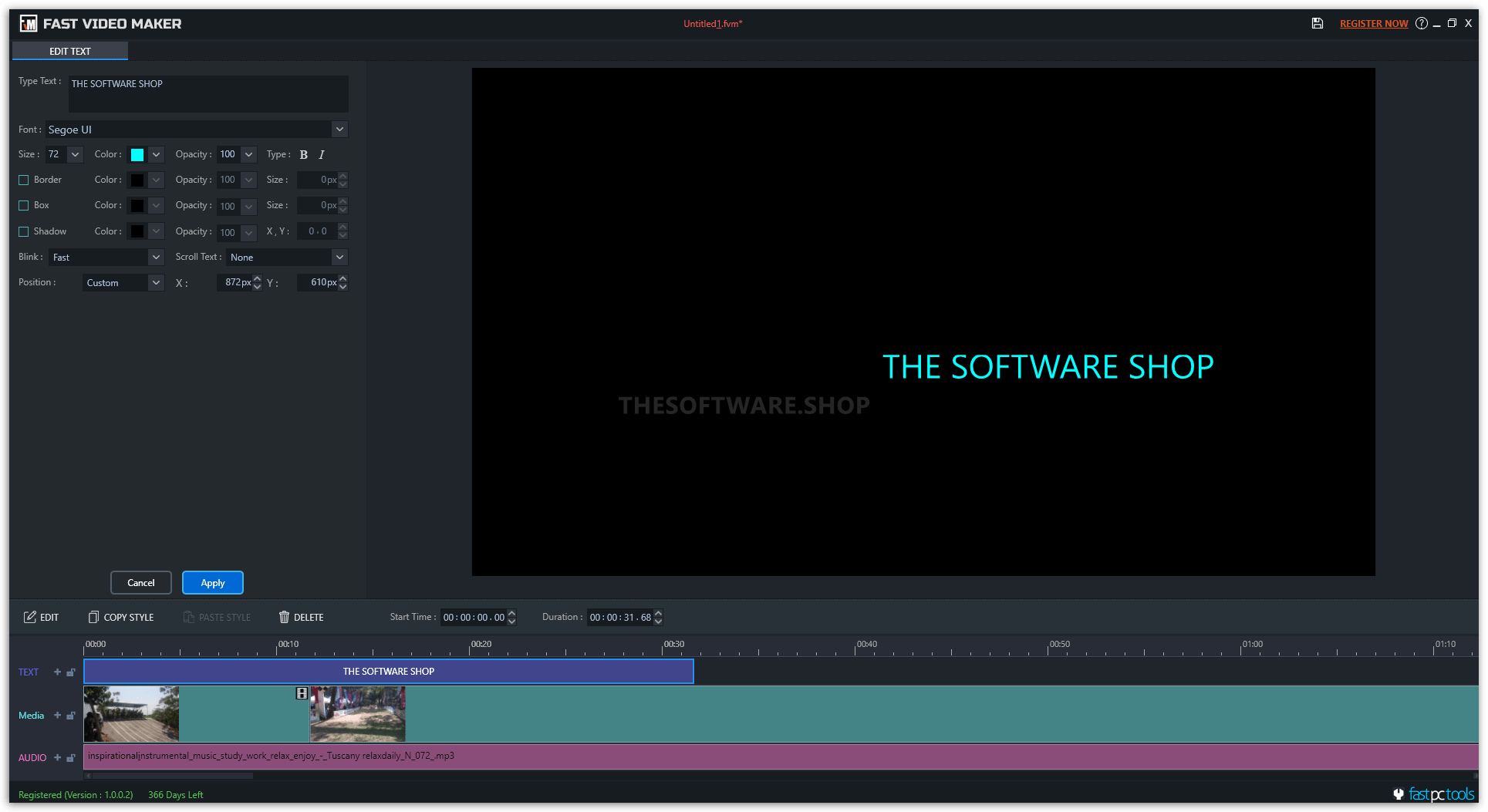This screenshot has height=812, width=1488.
Task: Open the Border color dropdown
Action: point(156,180)
